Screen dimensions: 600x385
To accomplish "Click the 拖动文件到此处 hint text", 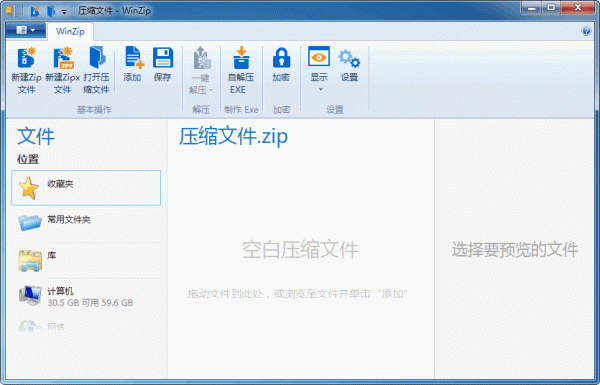I will 297,294.
